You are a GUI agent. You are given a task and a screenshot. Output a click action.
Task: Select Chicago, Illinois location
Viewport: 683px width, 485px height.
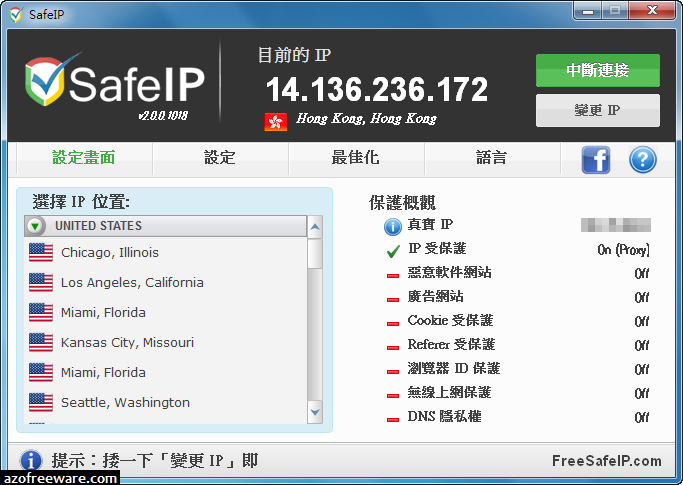(166, 252)
